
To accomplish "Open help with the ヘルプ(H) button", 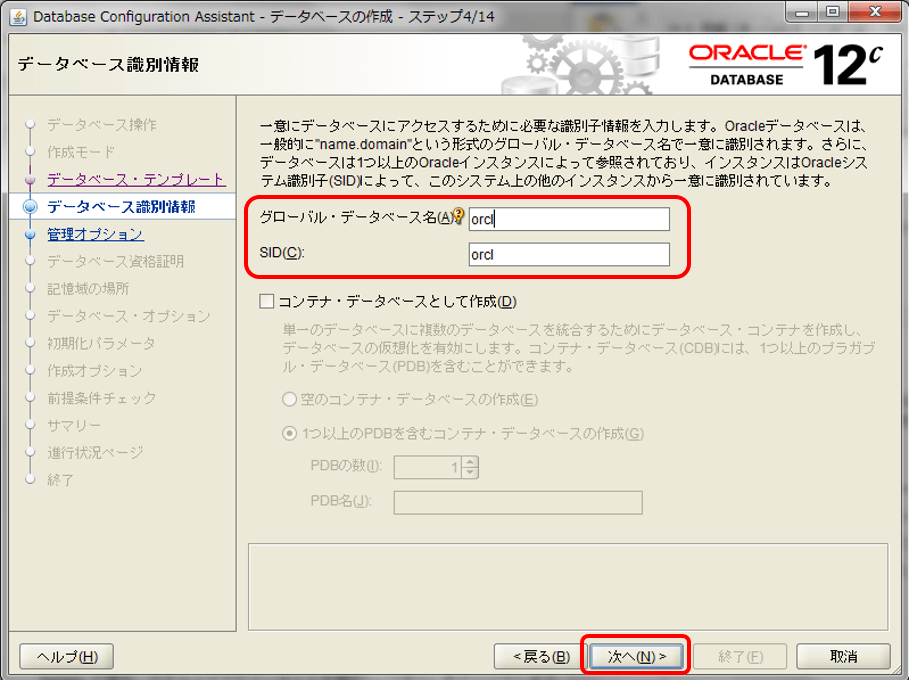I will tap(67, 656).
